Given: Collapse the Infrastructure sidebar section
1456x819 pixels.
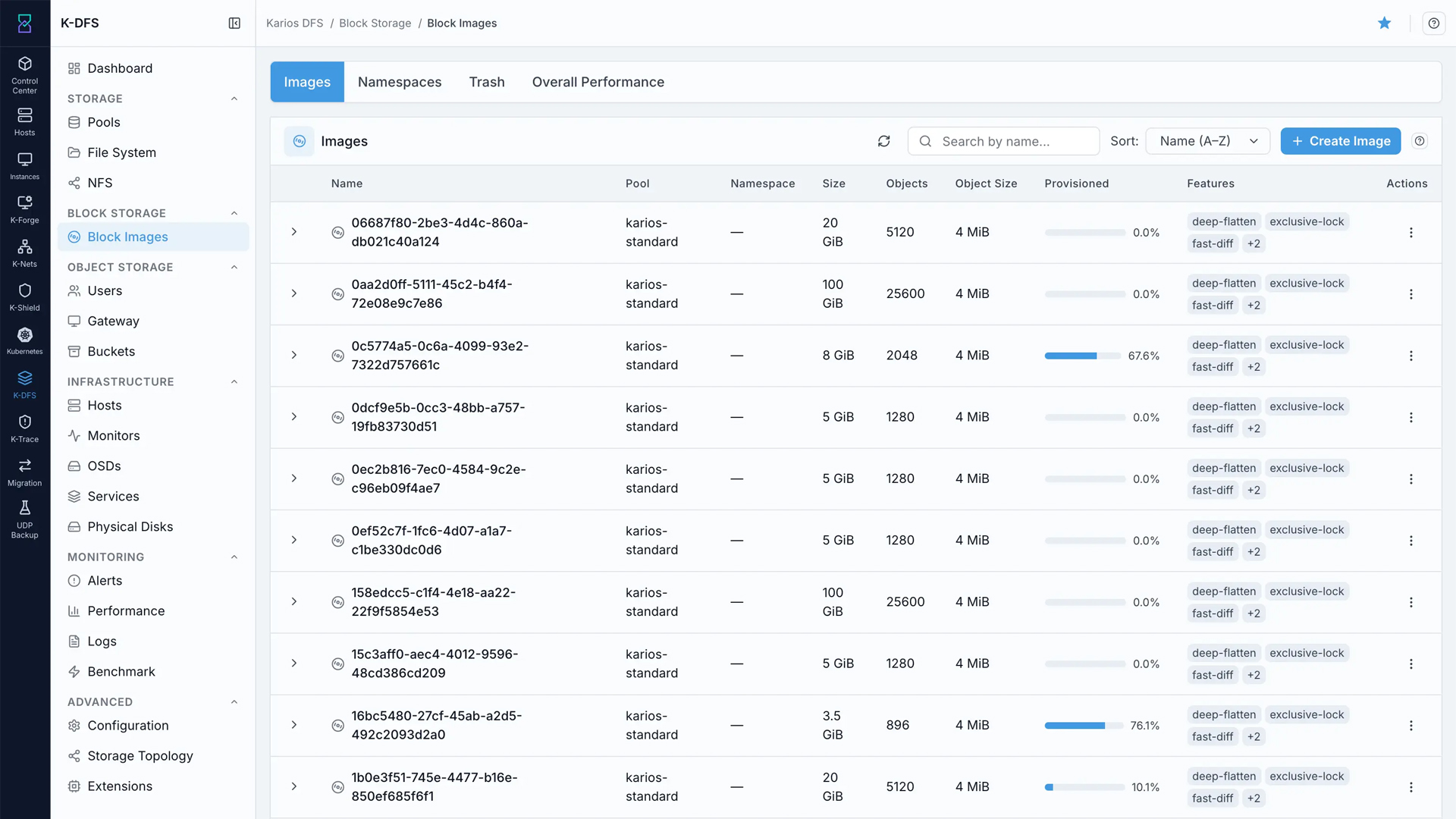Looking at the screenshot, I should point(234,381).
